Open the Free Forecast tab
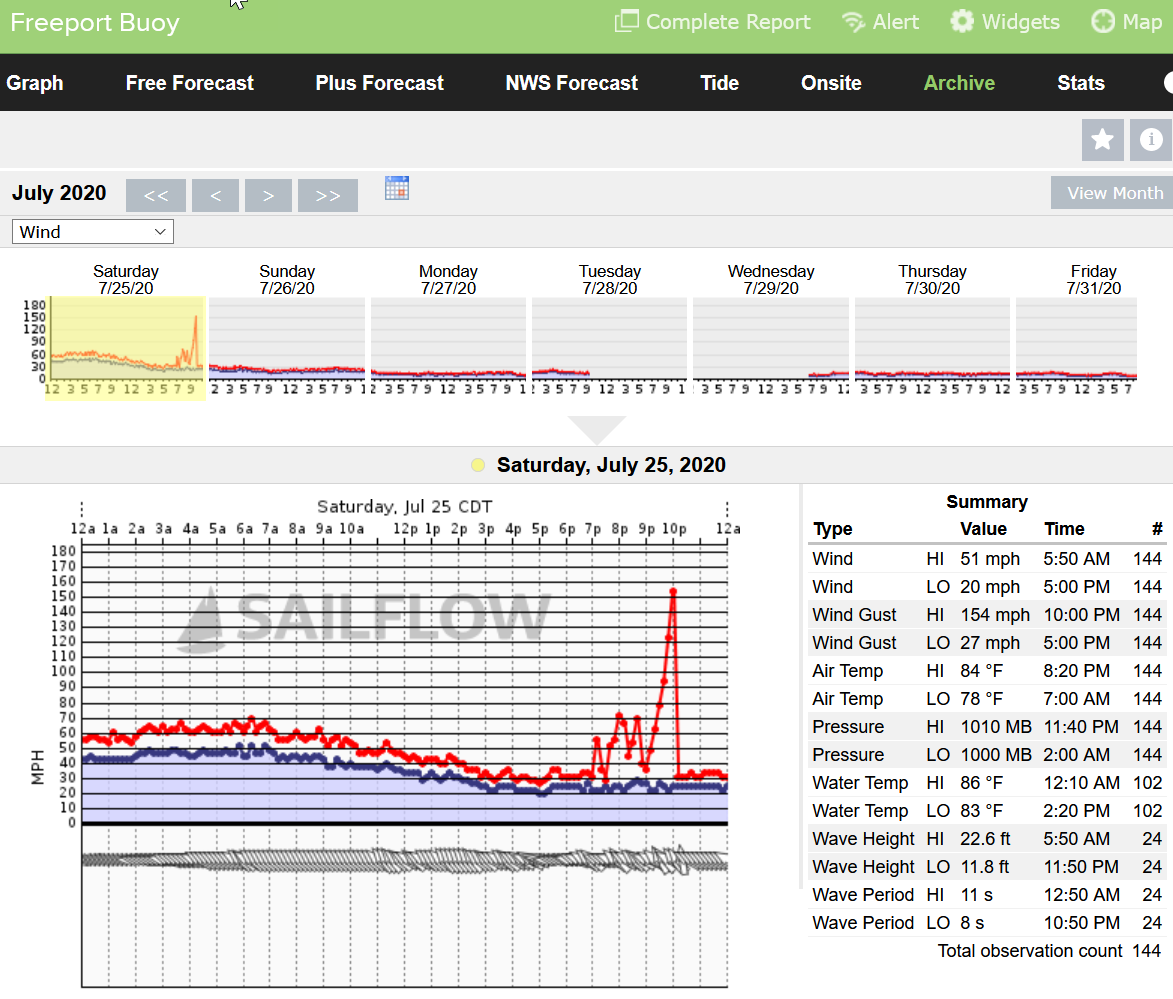Image resolution: width=1173 pixels, height=999 pixels. click(190, 83)
